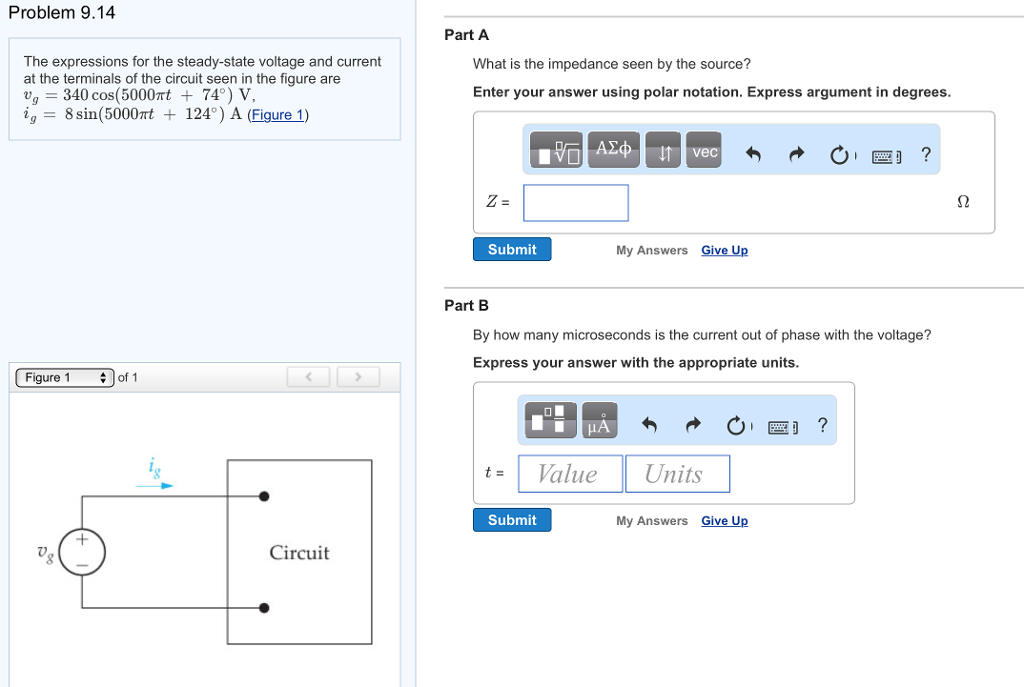Click the subscript/superscript arrows icon
Viewport: 1024px width, 687px height.
click(x=663, y=148)
